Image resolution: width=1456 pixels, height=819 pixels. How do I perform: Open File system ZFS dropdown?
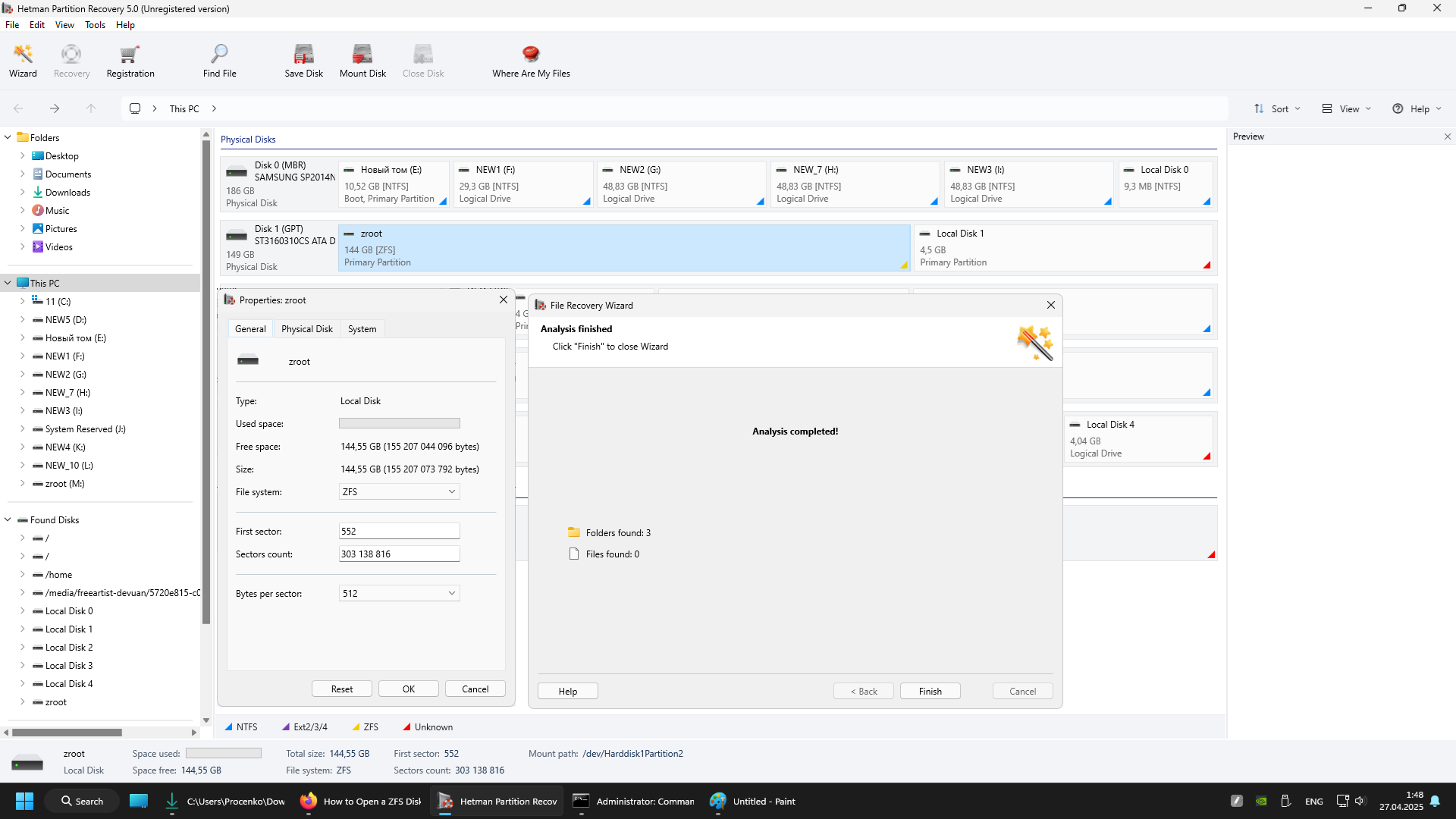pos(399,491)
